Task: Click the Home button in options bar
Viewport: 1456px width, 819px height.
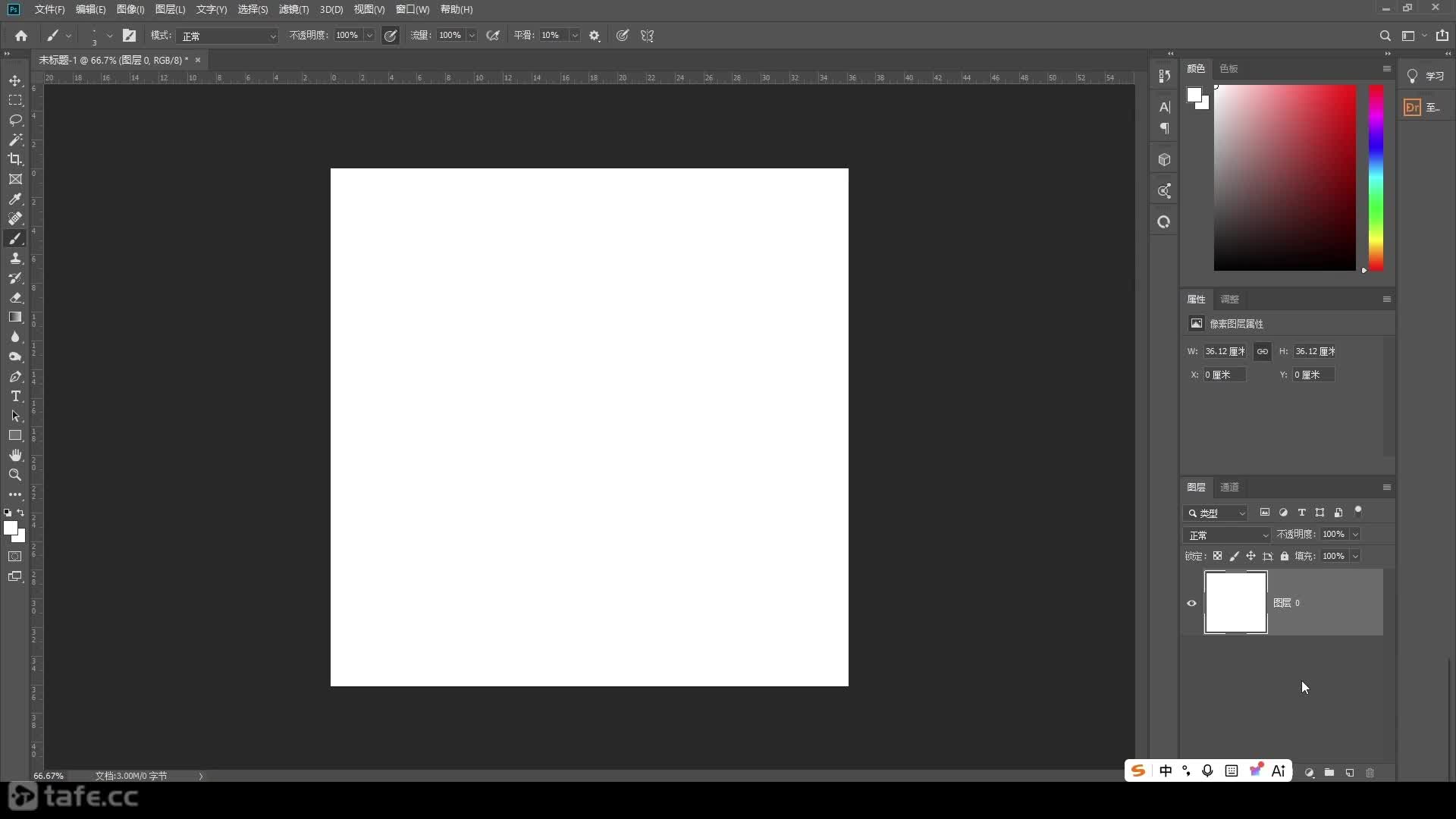Action: point(21,36)
